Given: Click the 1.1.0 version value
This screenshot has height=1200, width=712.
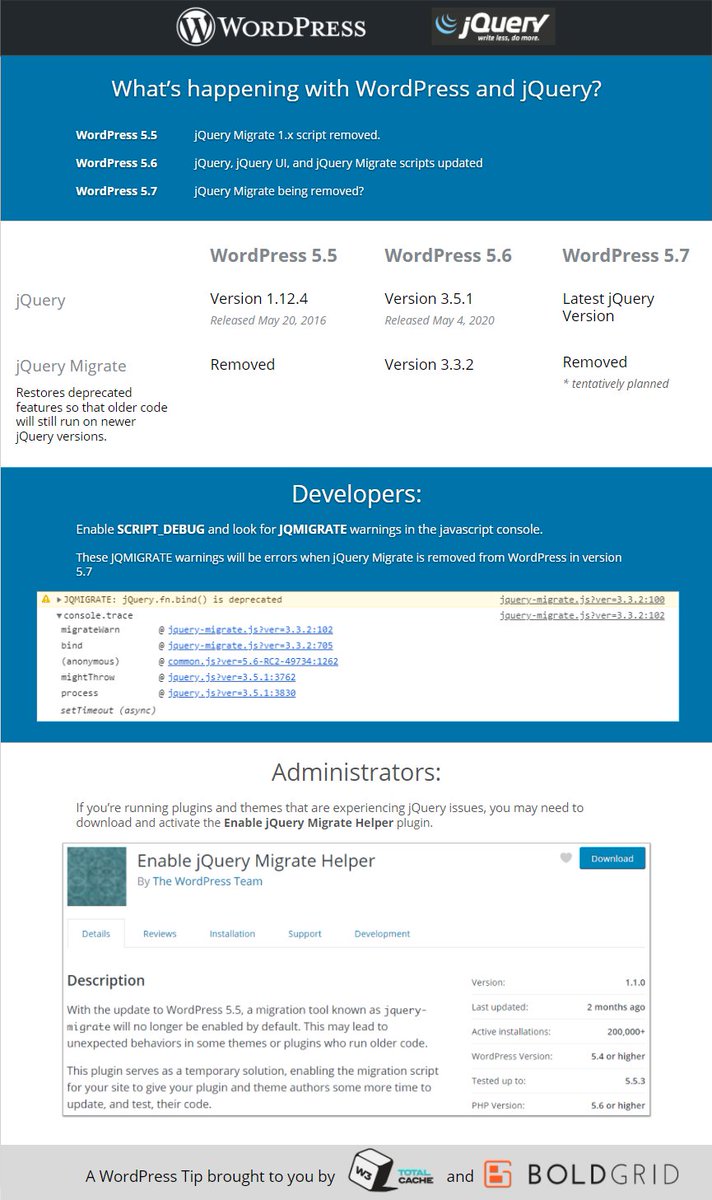Looking at the screenshot, I should pyautogui.click(x=634, y=983).
